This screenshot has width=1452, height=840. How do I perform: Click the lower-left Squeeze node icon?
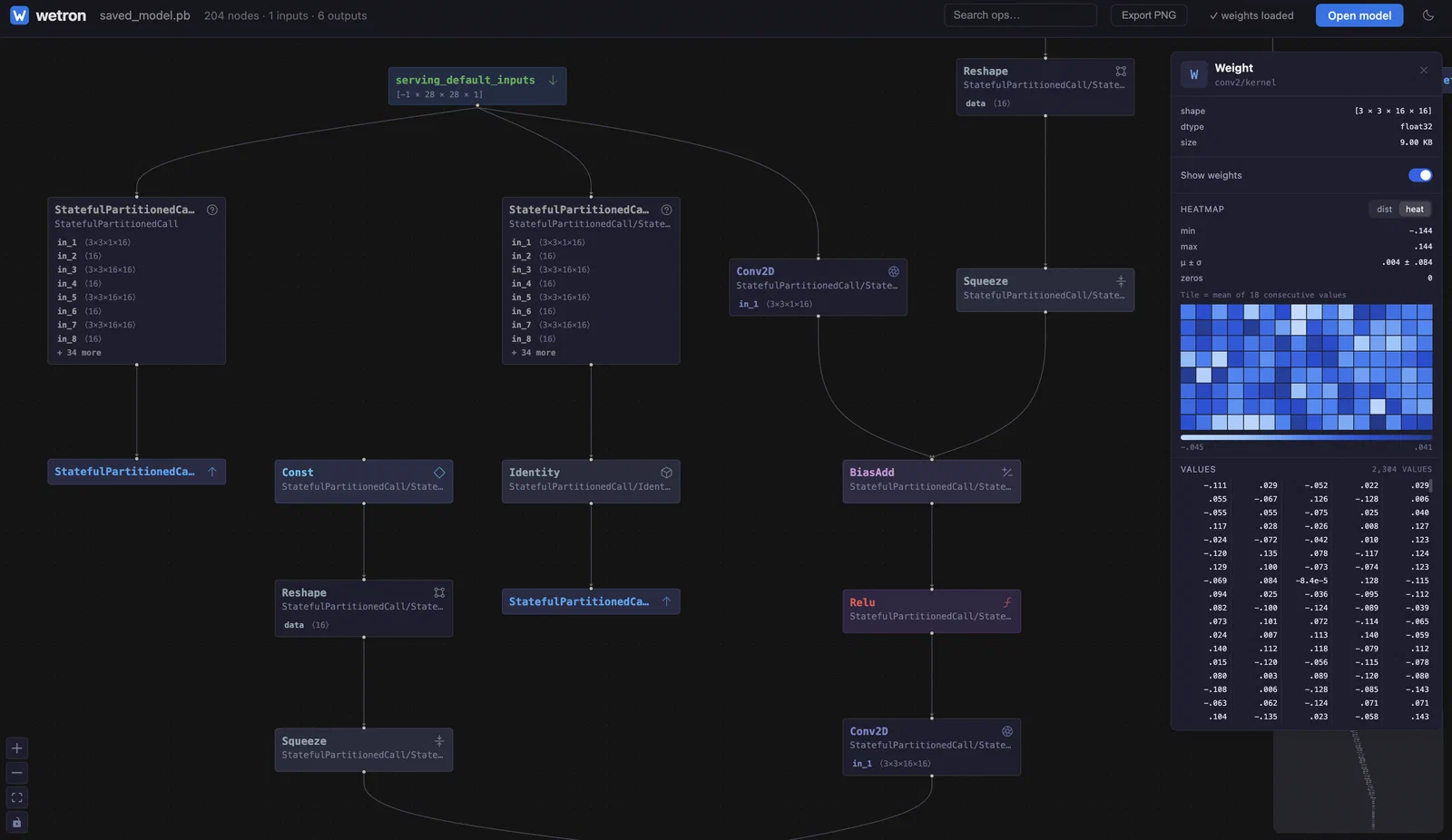pos(439,741)
